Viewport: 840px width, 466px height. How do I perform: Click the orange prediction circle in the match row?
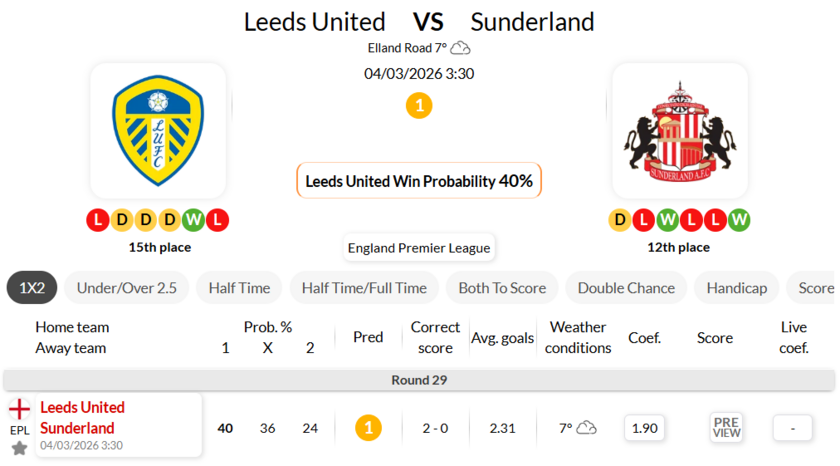(368, 428)
